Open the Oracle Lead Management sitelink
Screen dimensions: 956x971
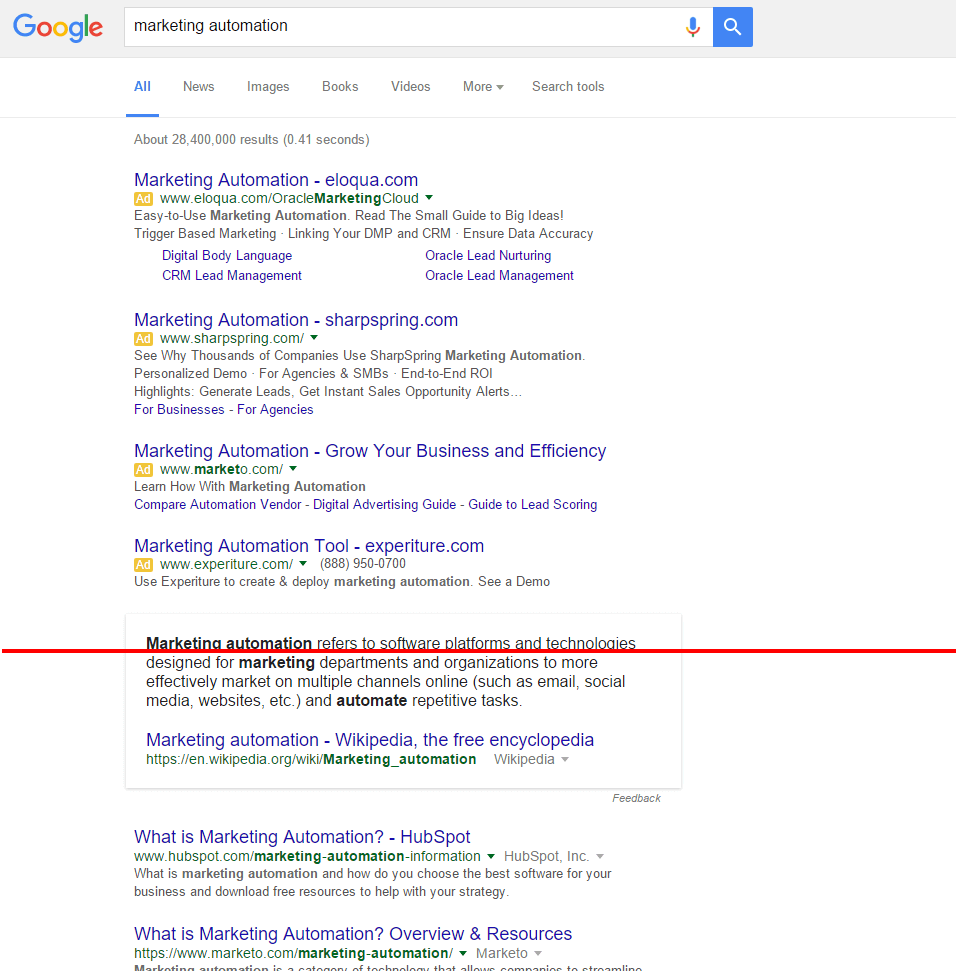point(499,276)
